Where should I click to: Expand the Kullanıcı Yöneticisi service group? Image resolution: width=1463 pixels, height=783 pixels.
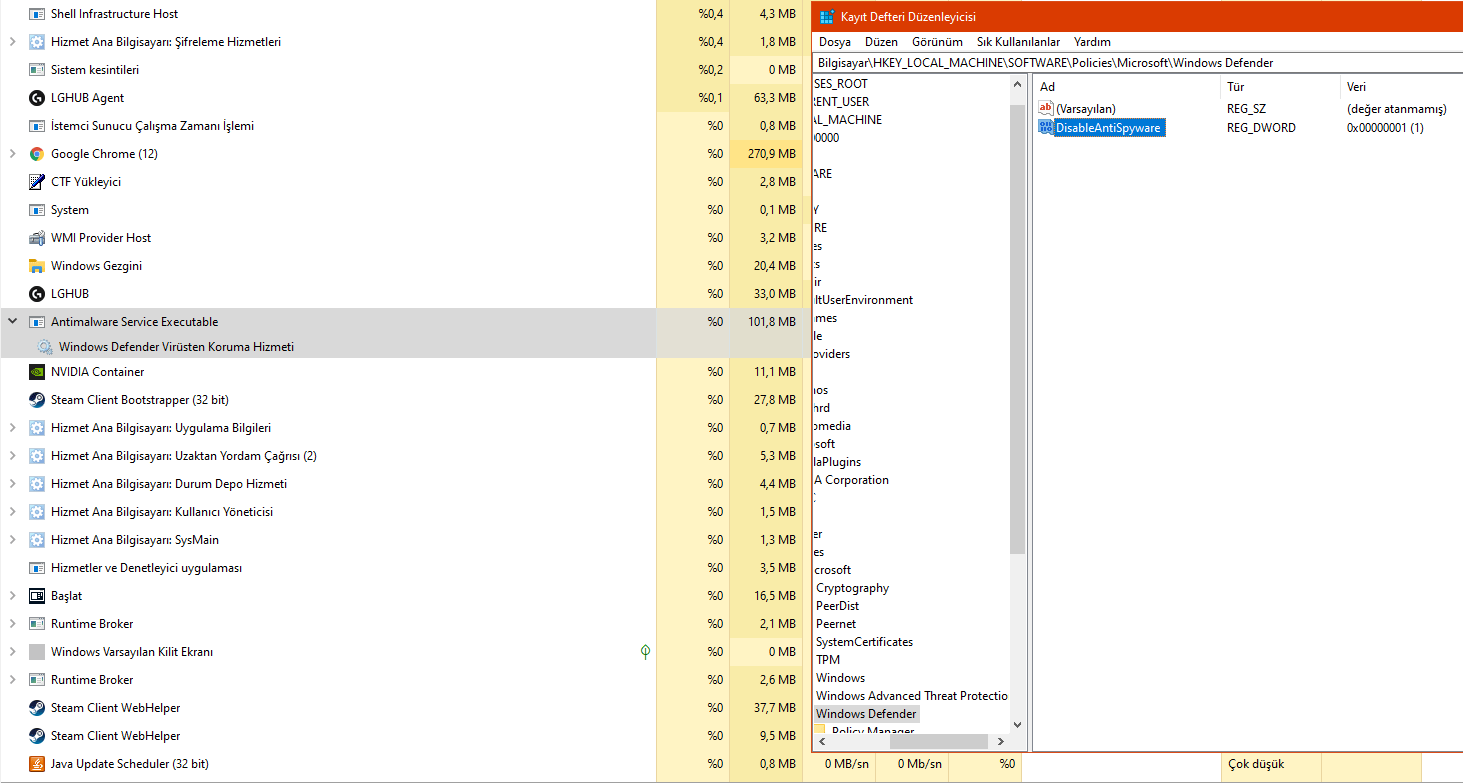click(12, 512)
